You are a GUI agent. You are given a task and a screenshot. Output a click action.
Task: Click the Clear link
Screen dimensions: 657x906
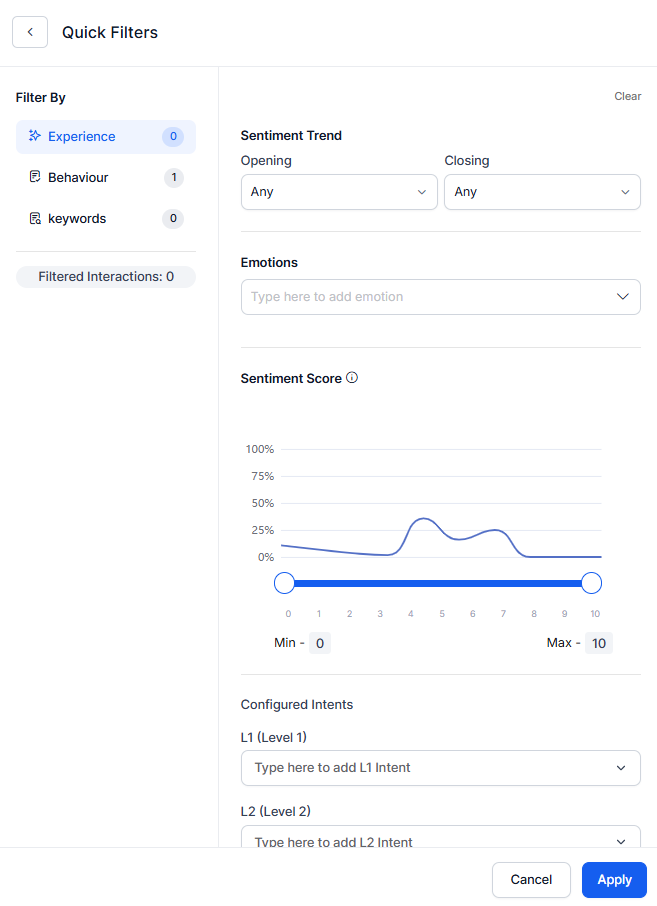(x=627, y=97)
